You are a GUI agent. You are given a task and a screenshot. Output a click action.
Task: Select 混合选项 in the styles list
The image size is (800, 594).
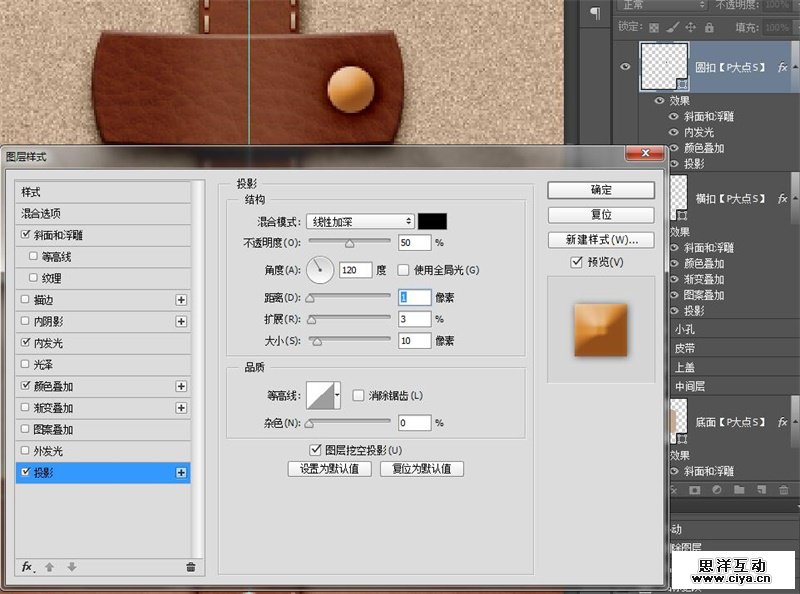(42, 213)
